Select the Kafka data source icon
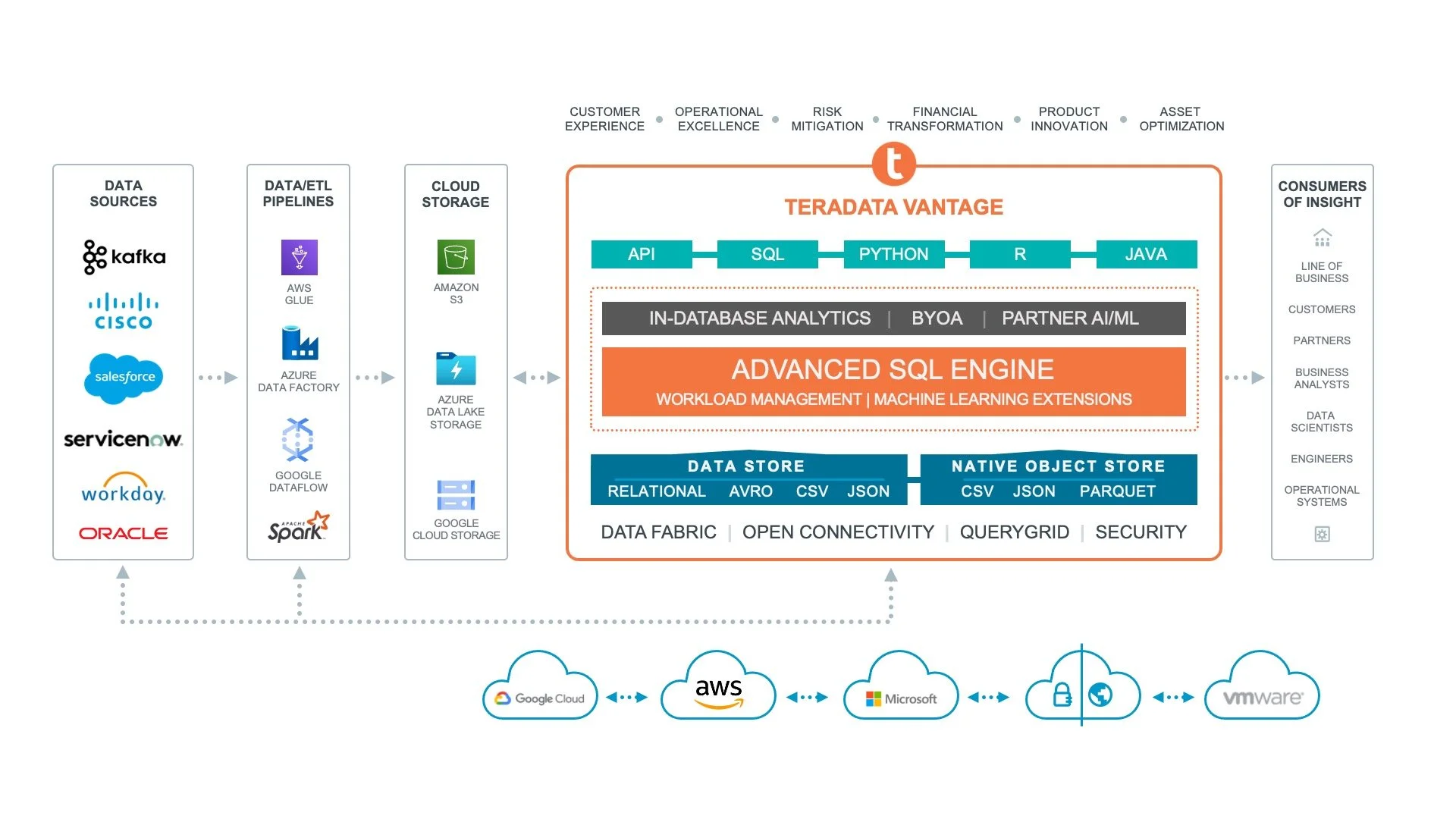Image resolution: width=1456 pixels, height=819 pixels. pyautogui.click(x=123, y=256)
